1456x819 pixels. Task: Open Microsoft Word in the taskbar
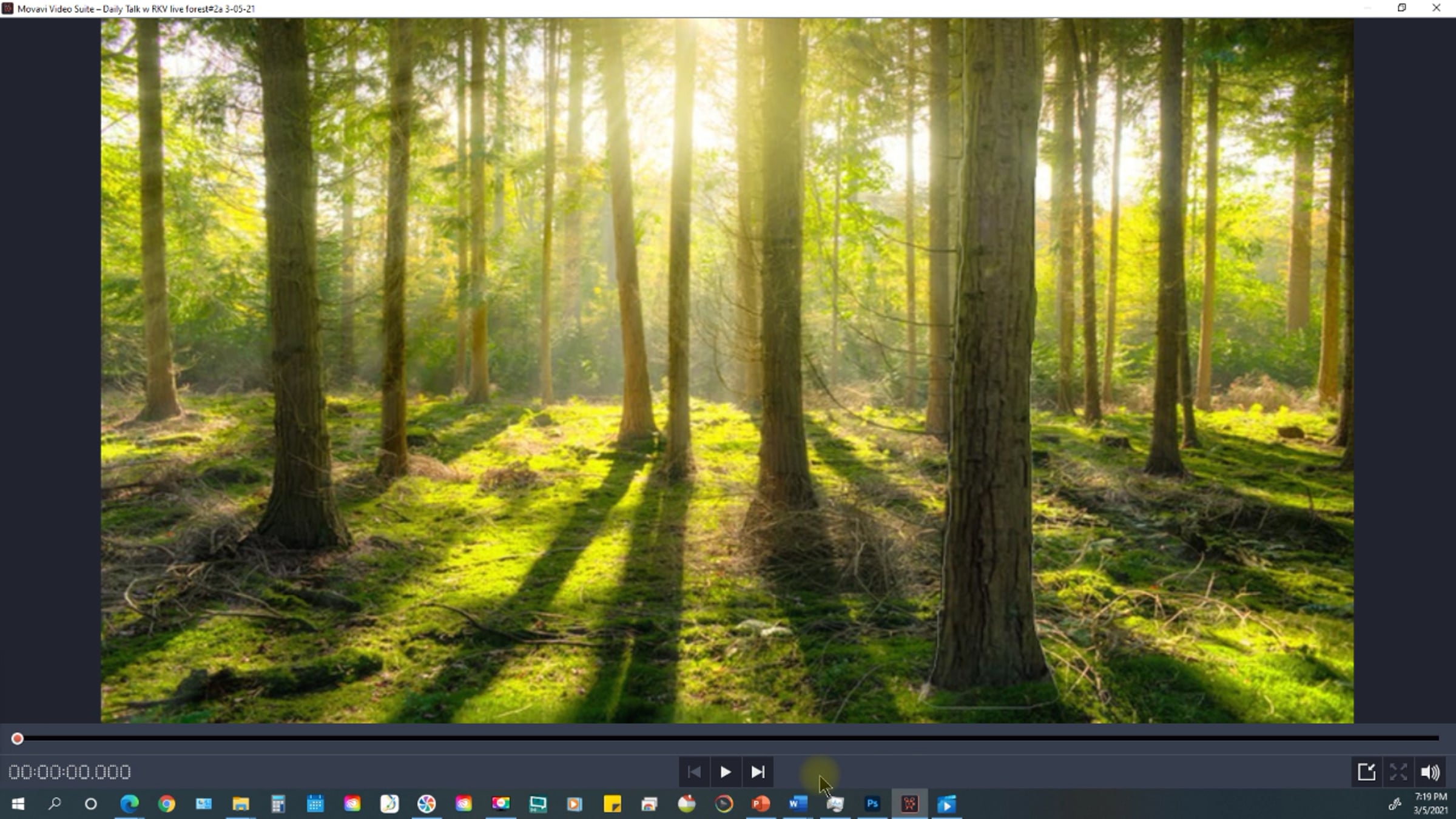pos(798,804)
